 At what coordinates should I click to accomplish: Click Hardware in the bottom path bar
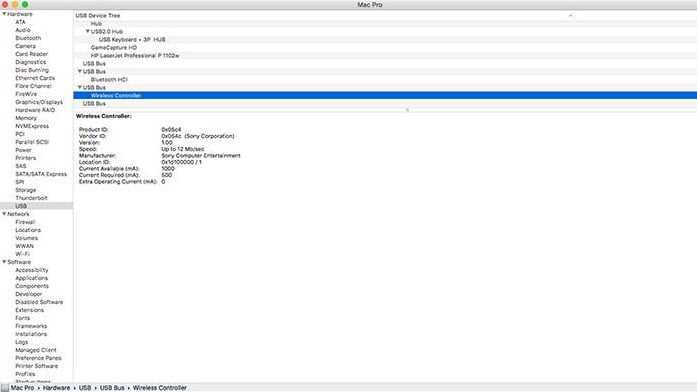click(56, 388)
